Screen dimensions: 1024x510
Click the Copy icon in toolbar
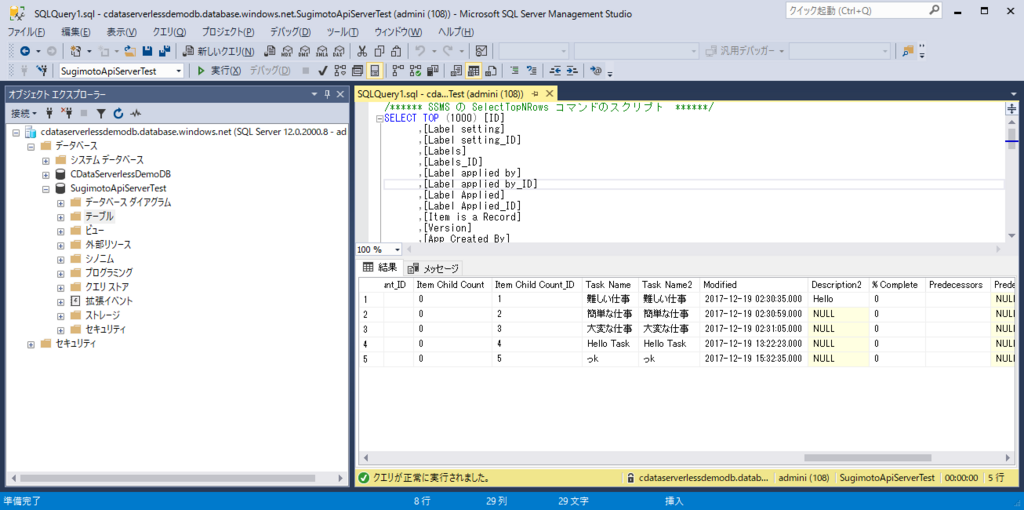(379, 51)
